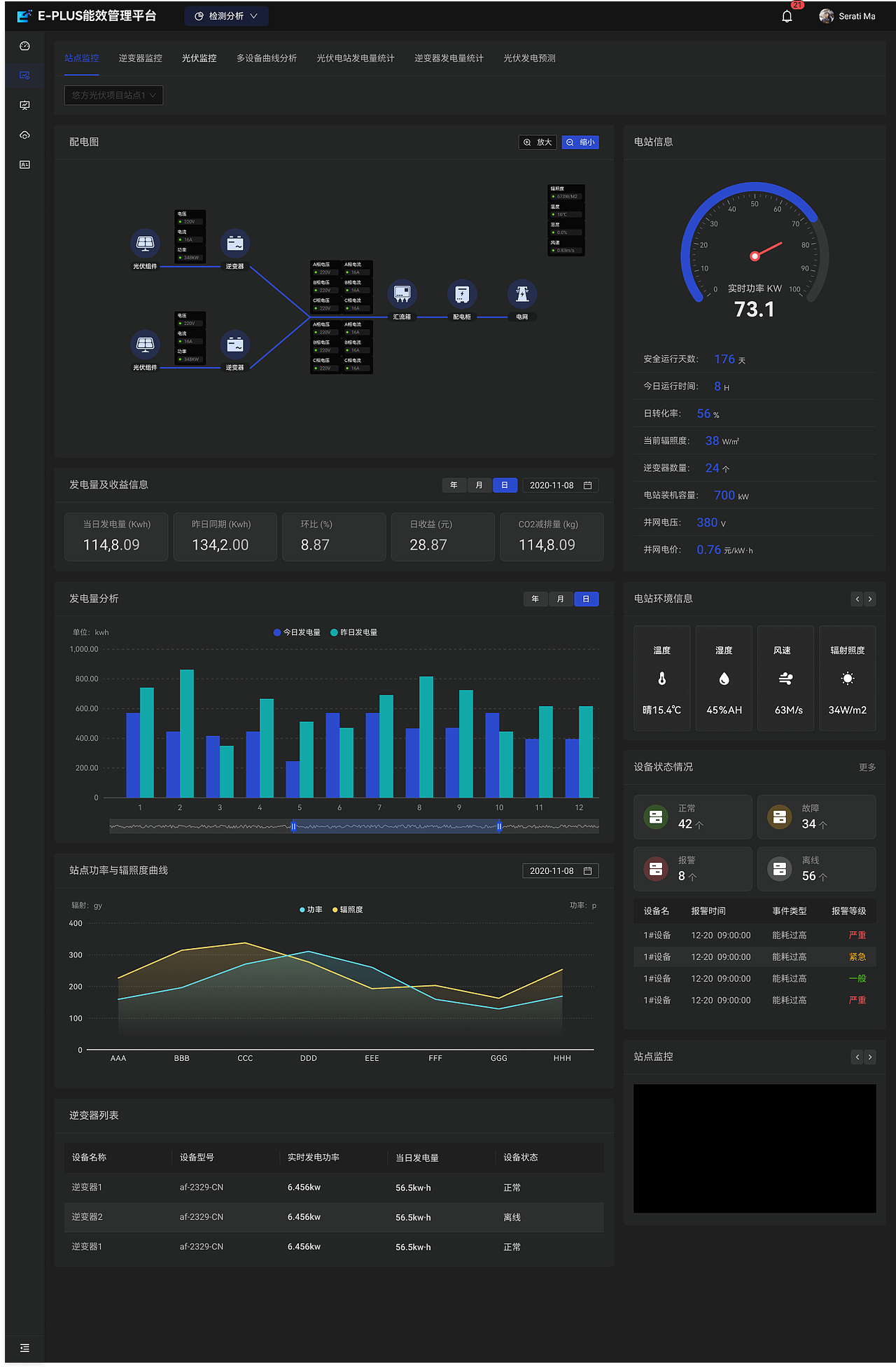
Task: Click the 故障 device status icon
Action: [x=780, y=816]
